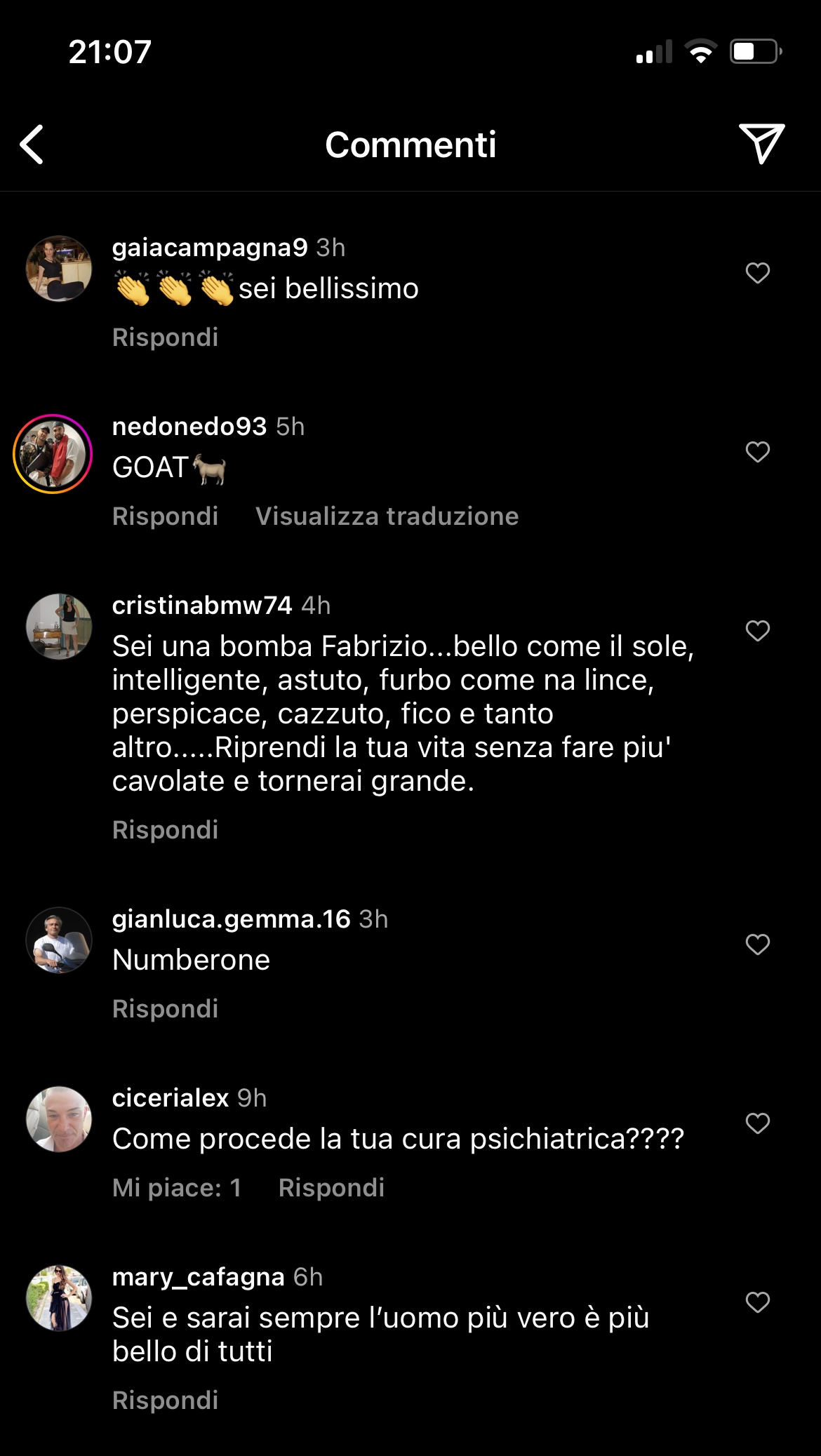The width and height of the screenshot is (821, 1456).
Task: Open cicerialex's profile avatar
Action: (59, 1119)
